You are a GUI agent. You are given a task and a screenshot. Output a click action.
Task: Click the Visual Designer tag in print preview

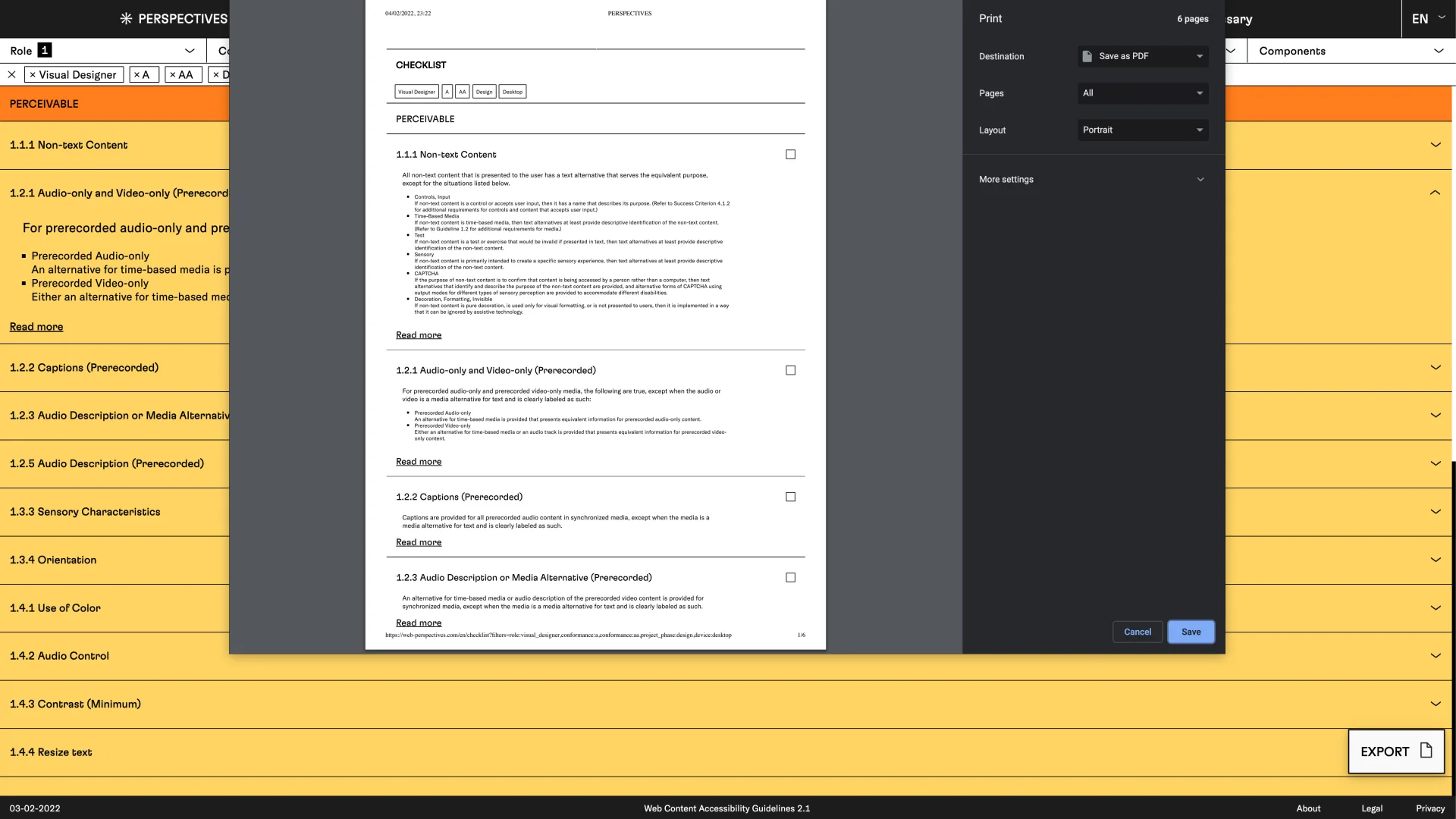point(416,92)
